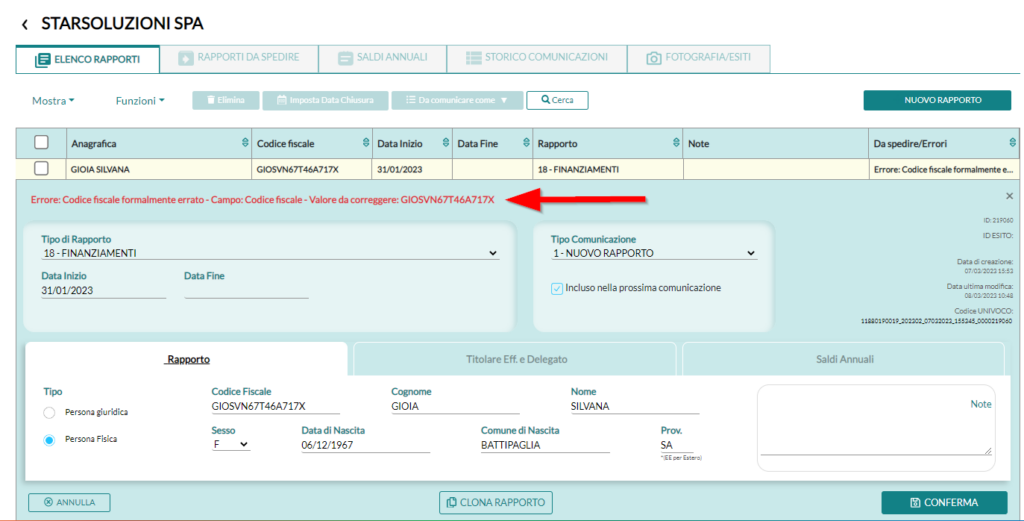Sort by Anagrafica column arrows
1024x521 pixels.
[x=245, y=143]
